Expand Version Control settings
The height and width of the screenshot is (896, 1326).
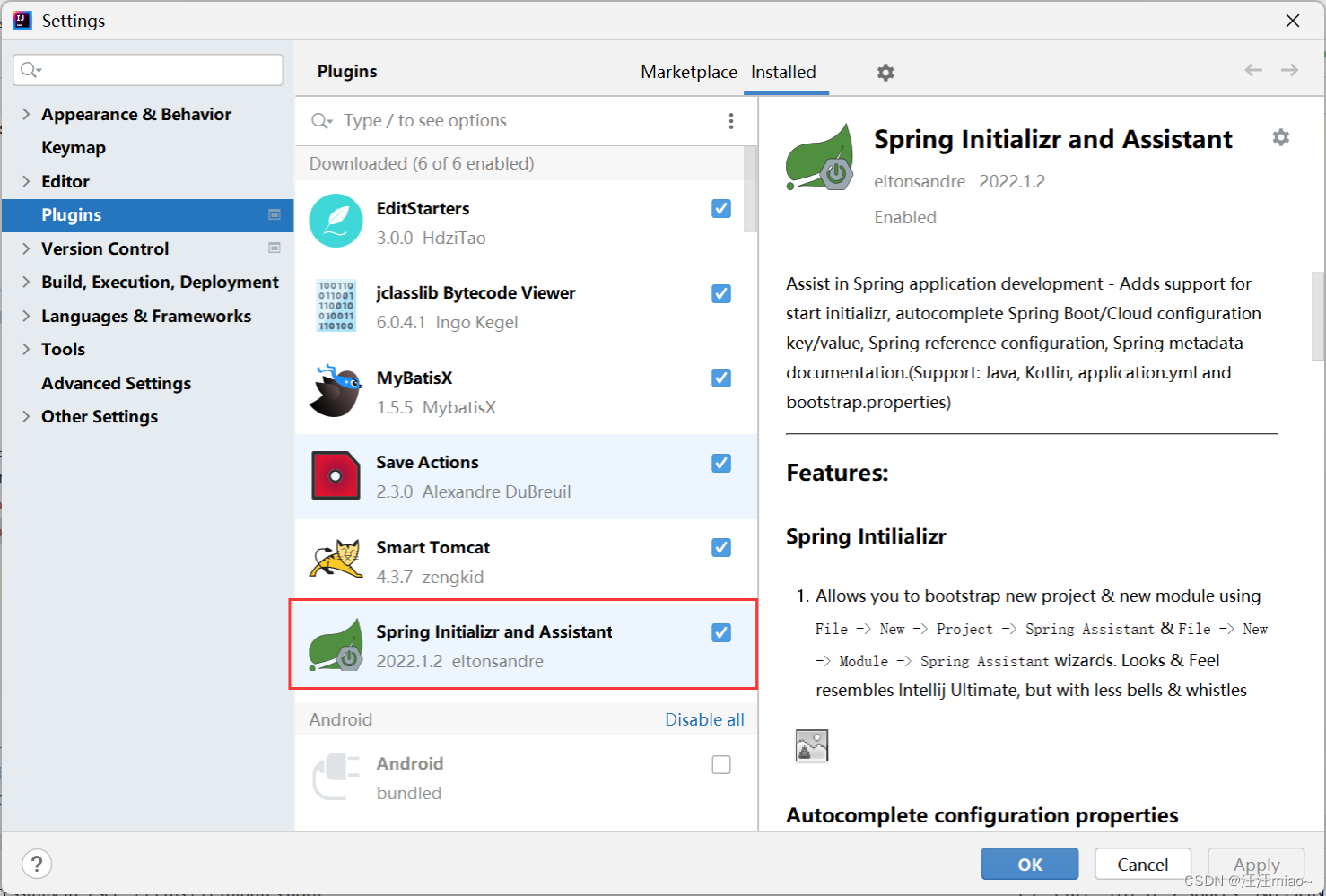point(26,248)
